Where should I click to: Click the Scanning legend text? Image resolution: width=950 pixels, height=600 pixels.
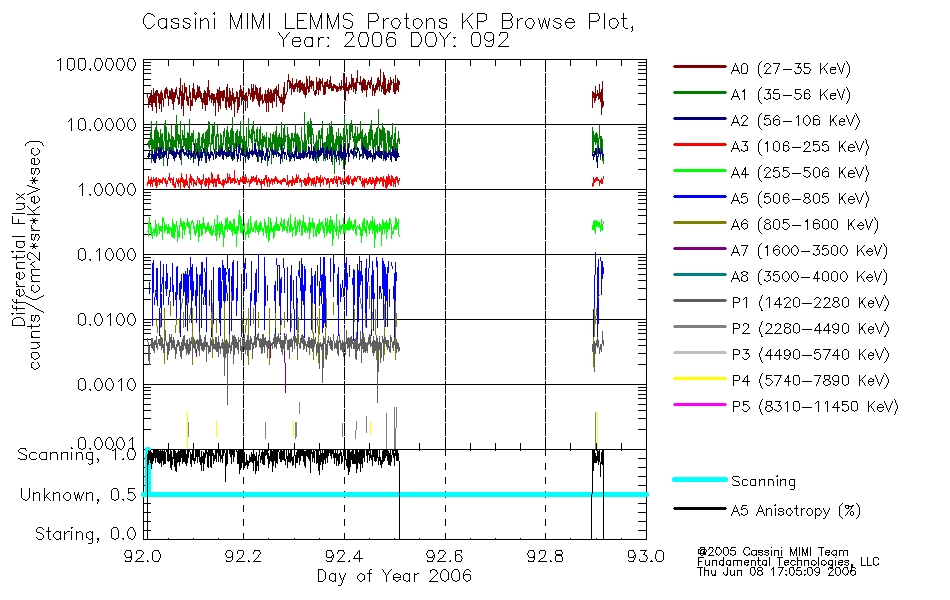coord(763,482)
